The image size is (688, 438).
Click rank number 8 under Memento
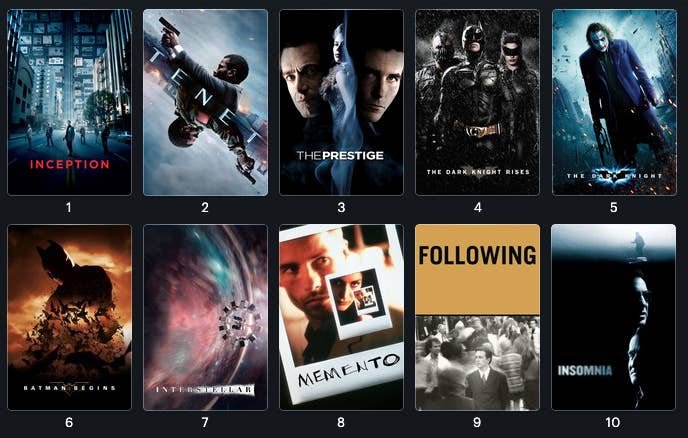[341, 423]
